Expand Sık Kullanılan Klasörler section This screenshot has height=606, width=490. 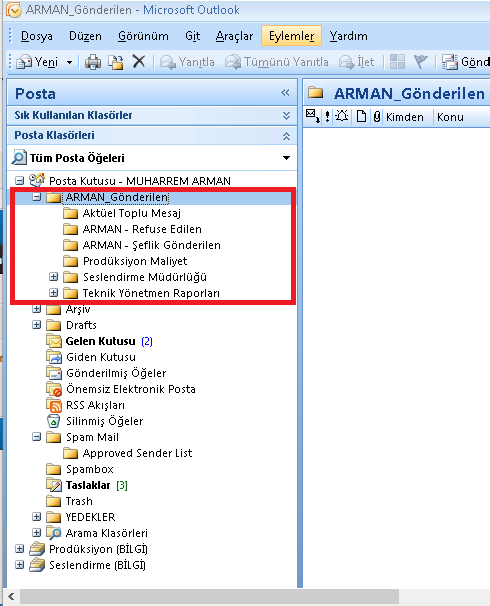point(286,115)
